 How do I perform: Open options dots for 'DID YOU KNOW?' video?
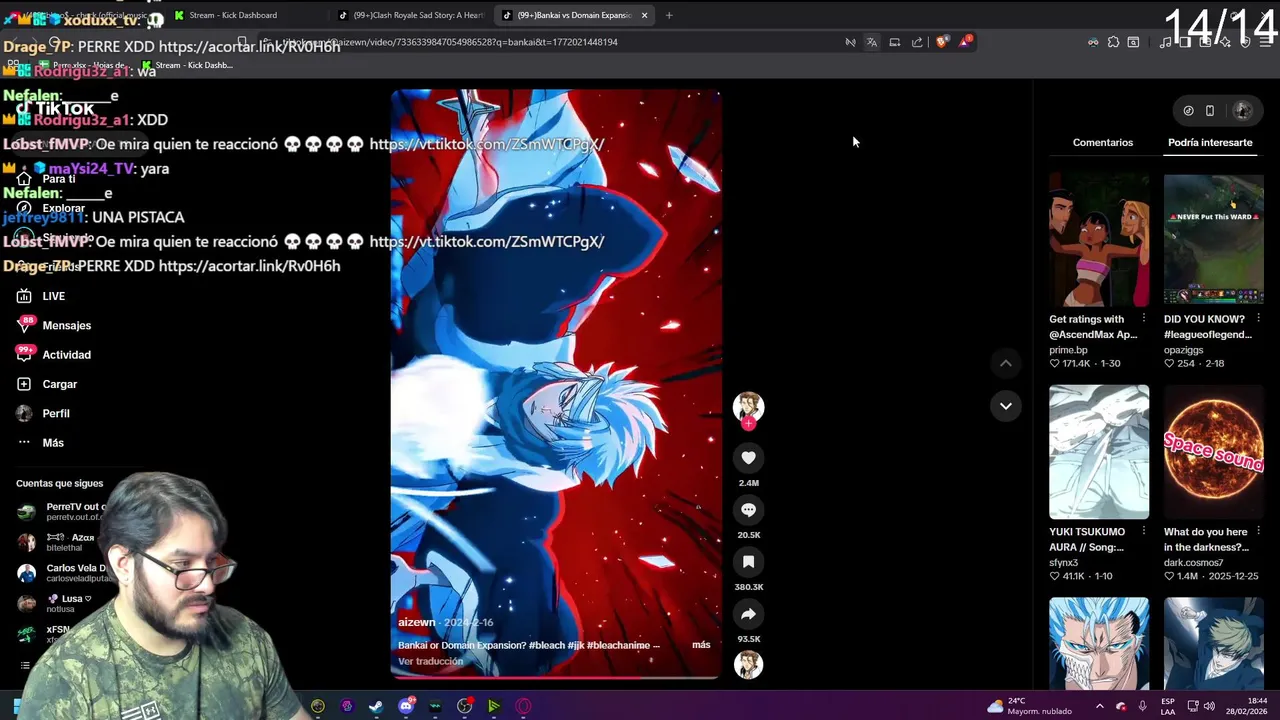[x=1258, y=319]
